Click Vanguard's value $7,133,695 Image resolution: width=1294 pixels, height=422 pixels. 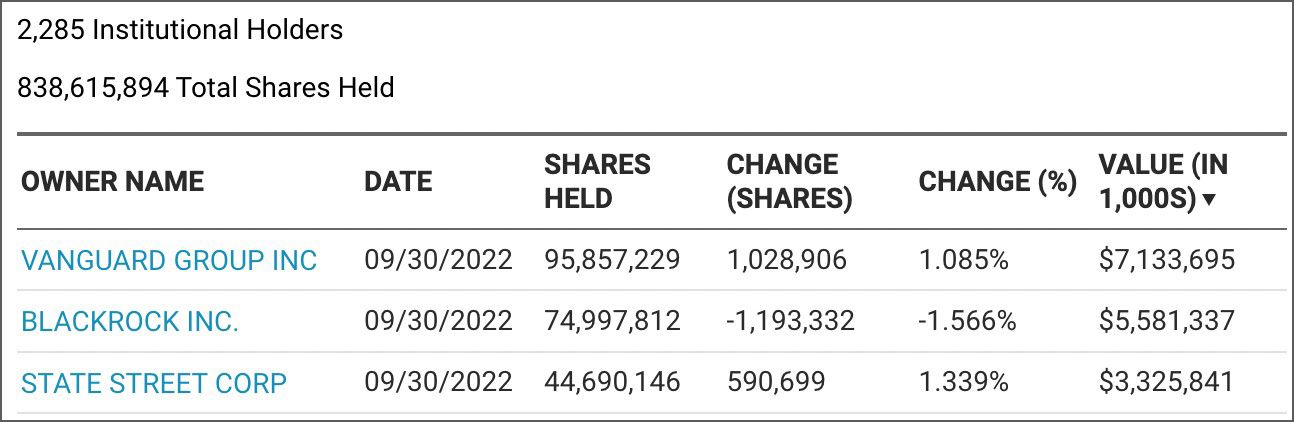tap(1166, 261)
